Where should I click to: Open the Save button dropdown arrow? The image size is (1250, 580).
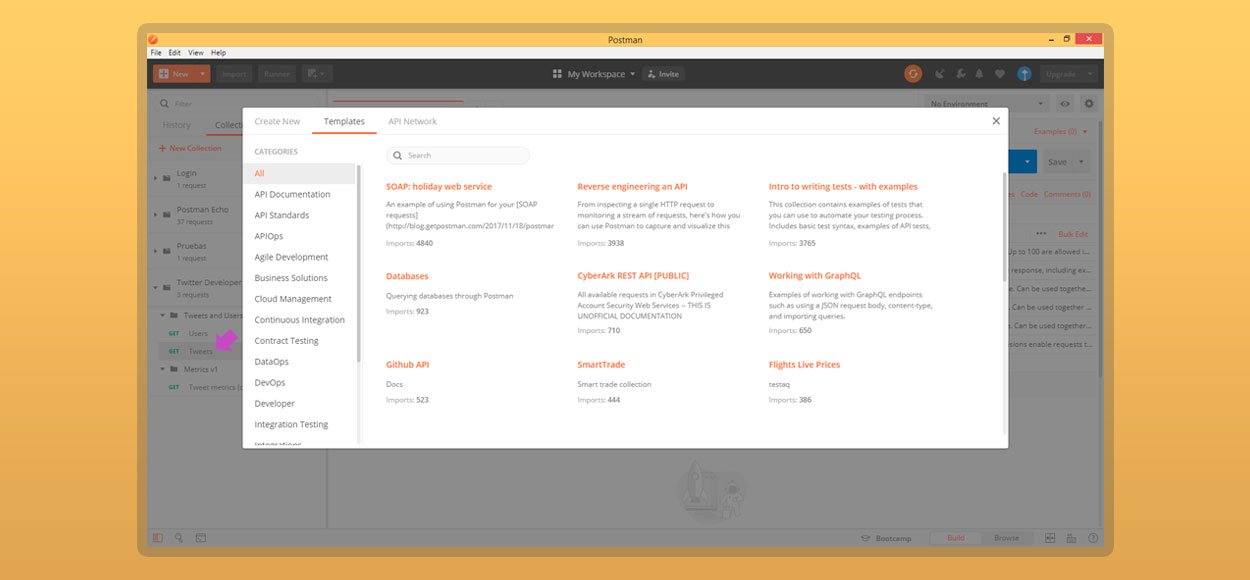(1083, 162)
